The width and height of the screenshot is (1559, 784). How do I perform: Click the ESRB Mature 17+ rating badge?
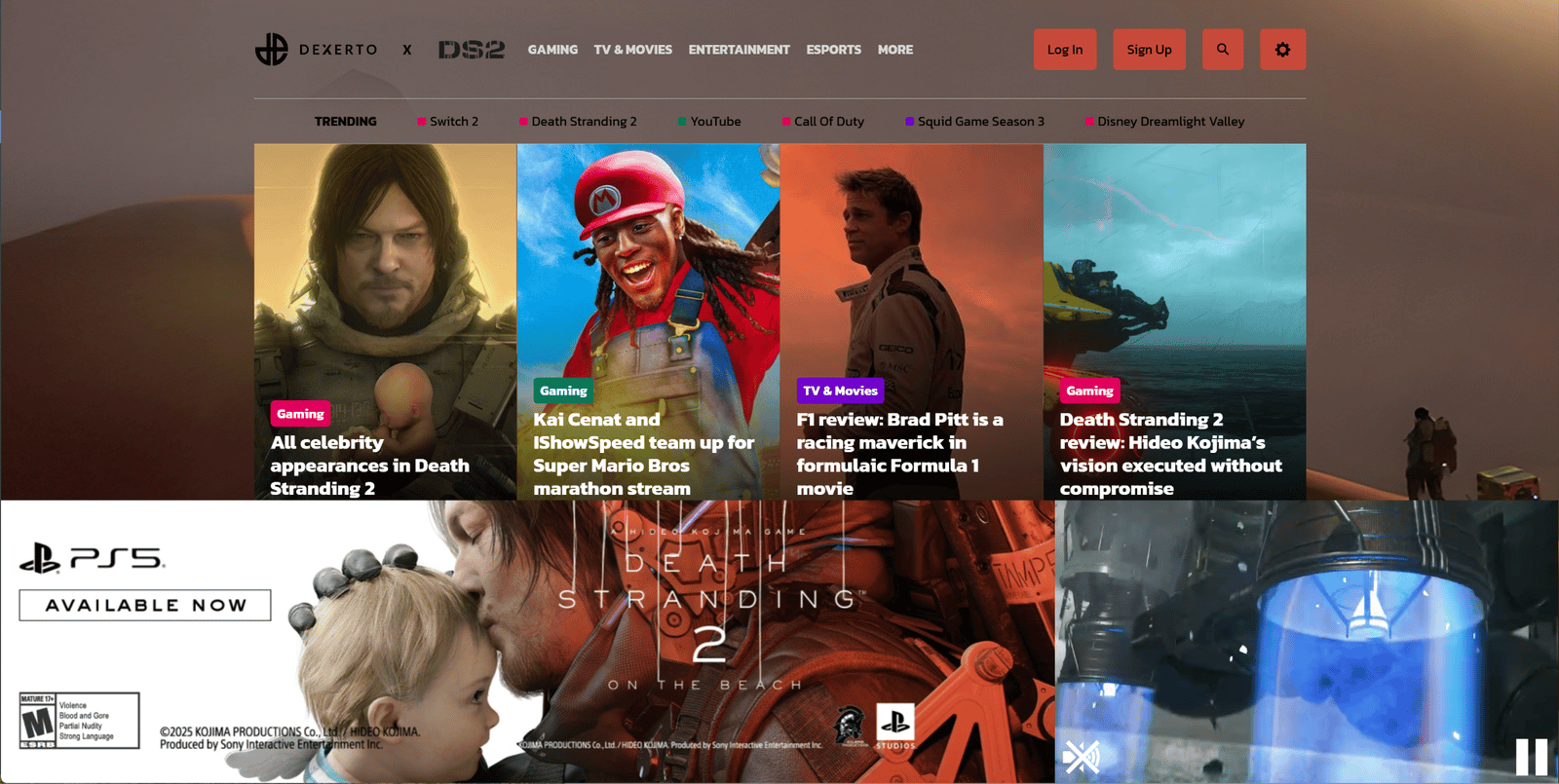(x=79, y=721)
